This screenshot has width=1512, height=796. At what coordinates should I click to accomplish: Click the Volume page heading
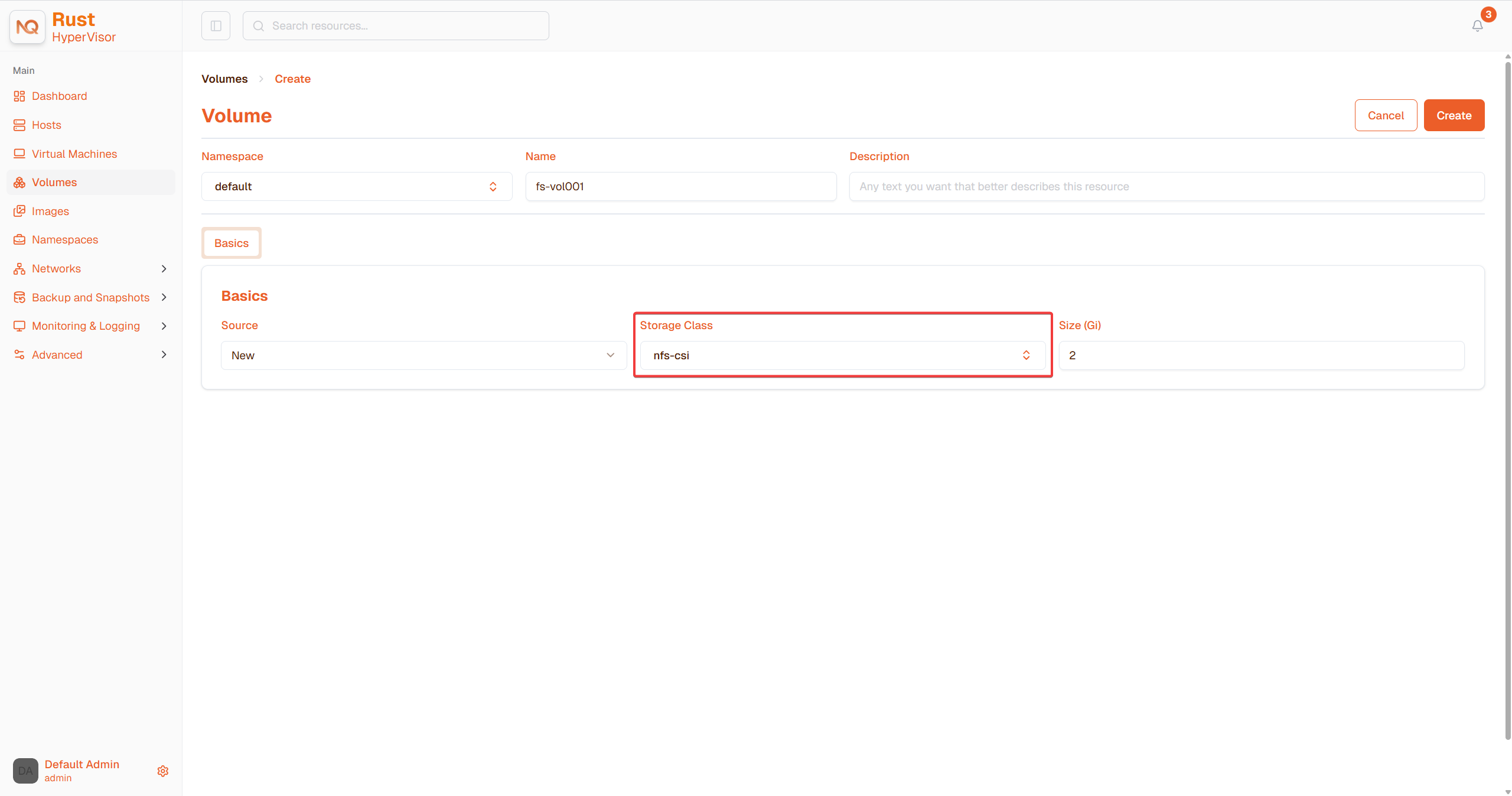237,116
